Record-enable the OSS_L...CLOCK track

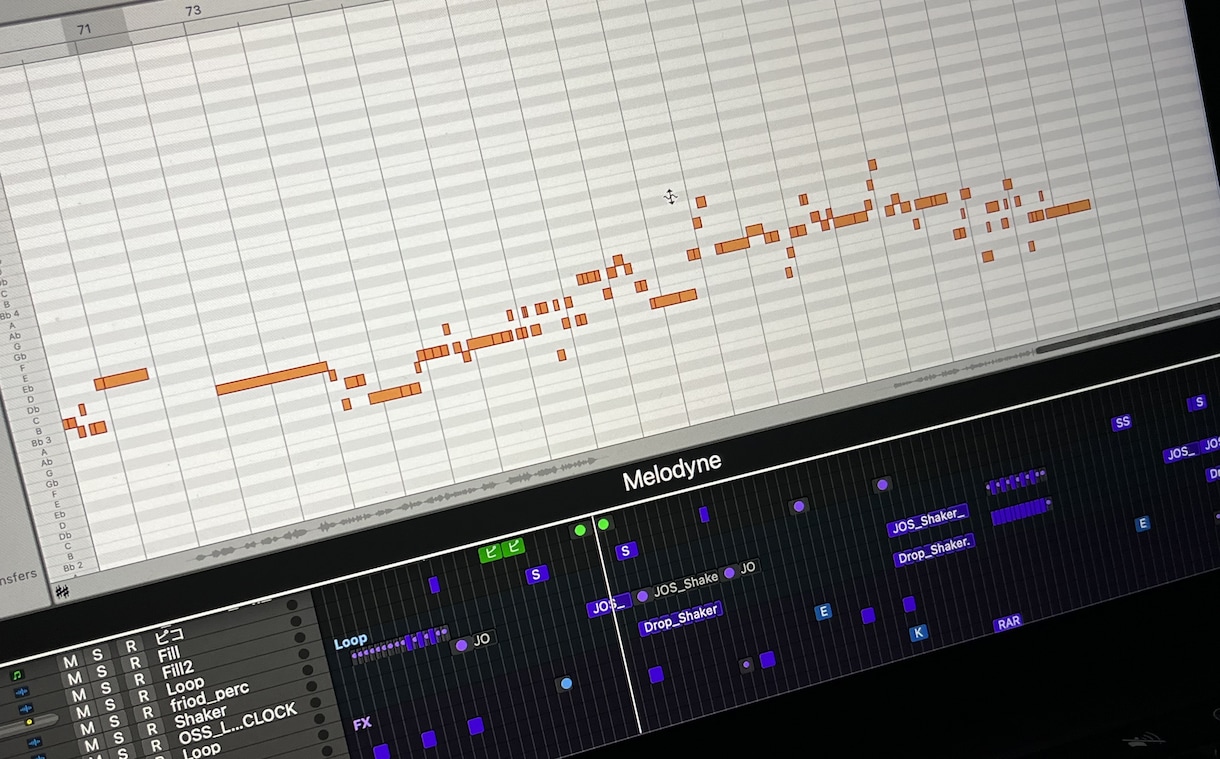click(157, 746)
